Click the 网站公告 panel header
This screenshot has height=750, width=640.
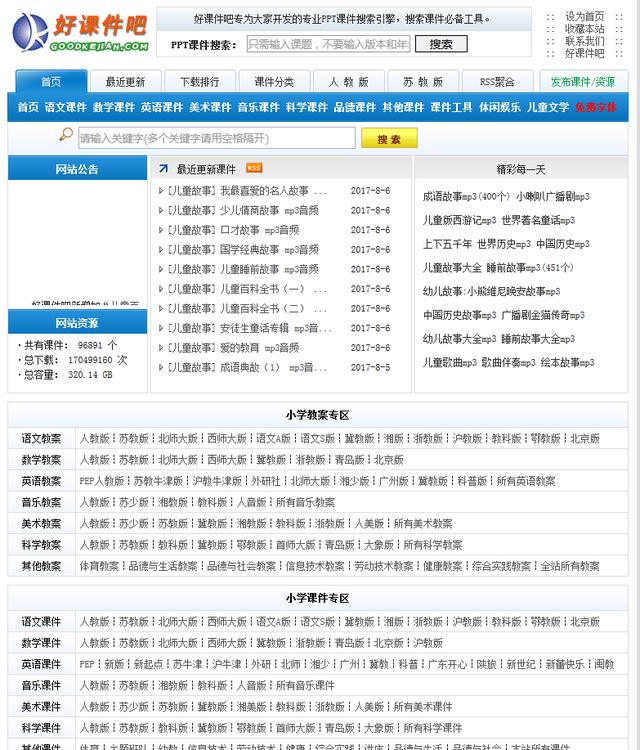(77, 168)
